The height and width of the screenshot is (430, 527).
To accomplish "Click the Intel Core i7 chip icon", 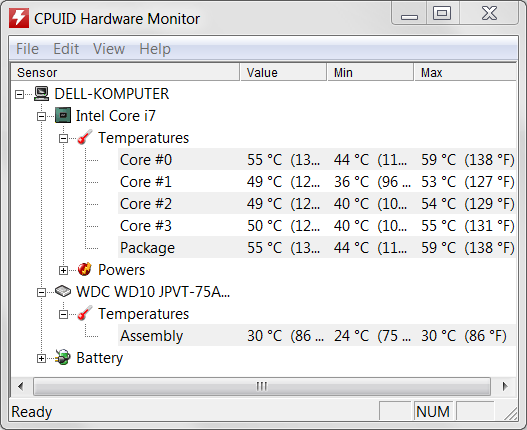I will [63, 115].
